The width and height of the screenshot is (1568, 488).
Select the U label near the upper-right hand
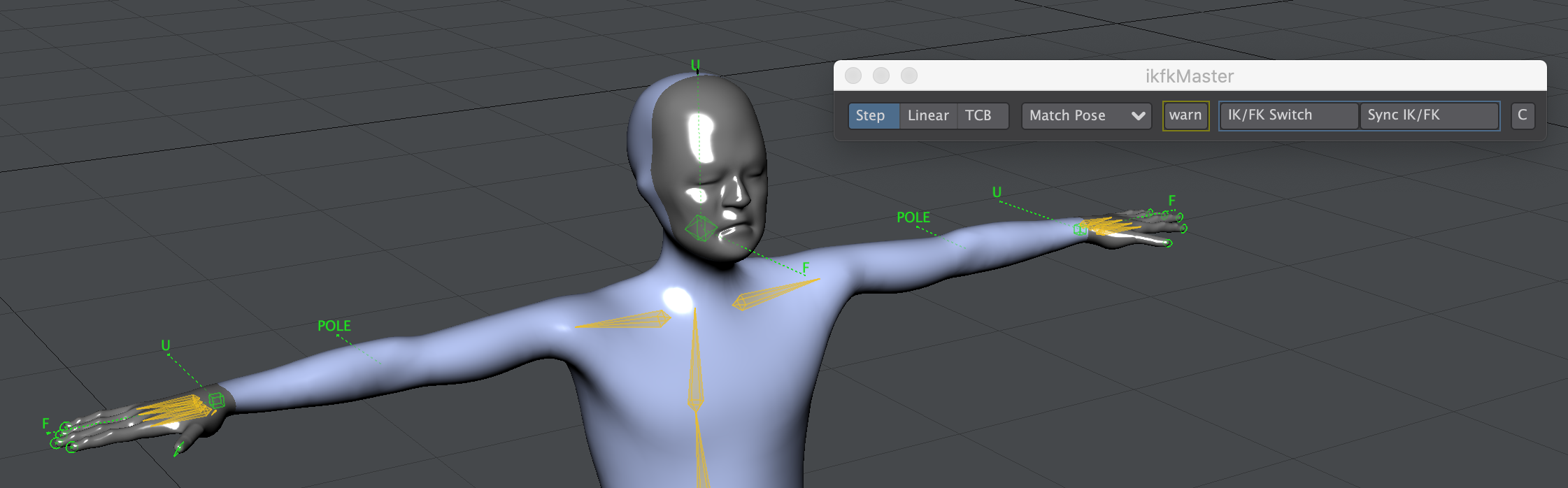(997, 192)
